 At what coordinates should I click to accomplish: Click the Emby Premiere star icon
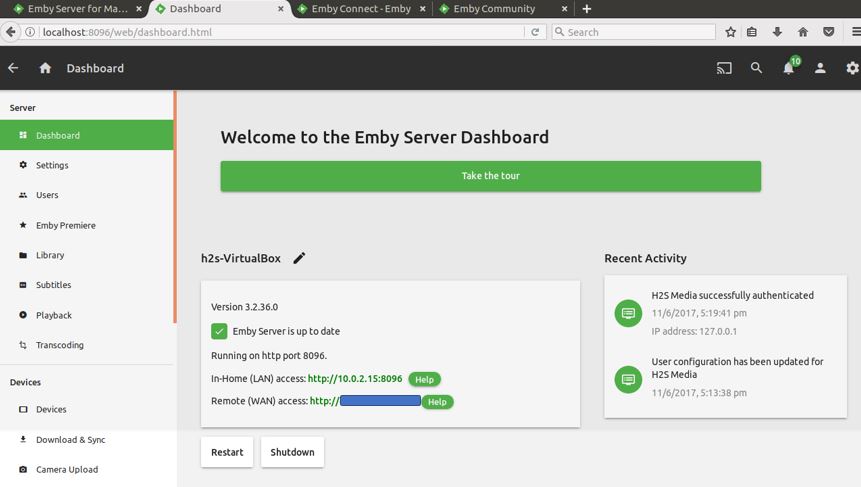23,225
